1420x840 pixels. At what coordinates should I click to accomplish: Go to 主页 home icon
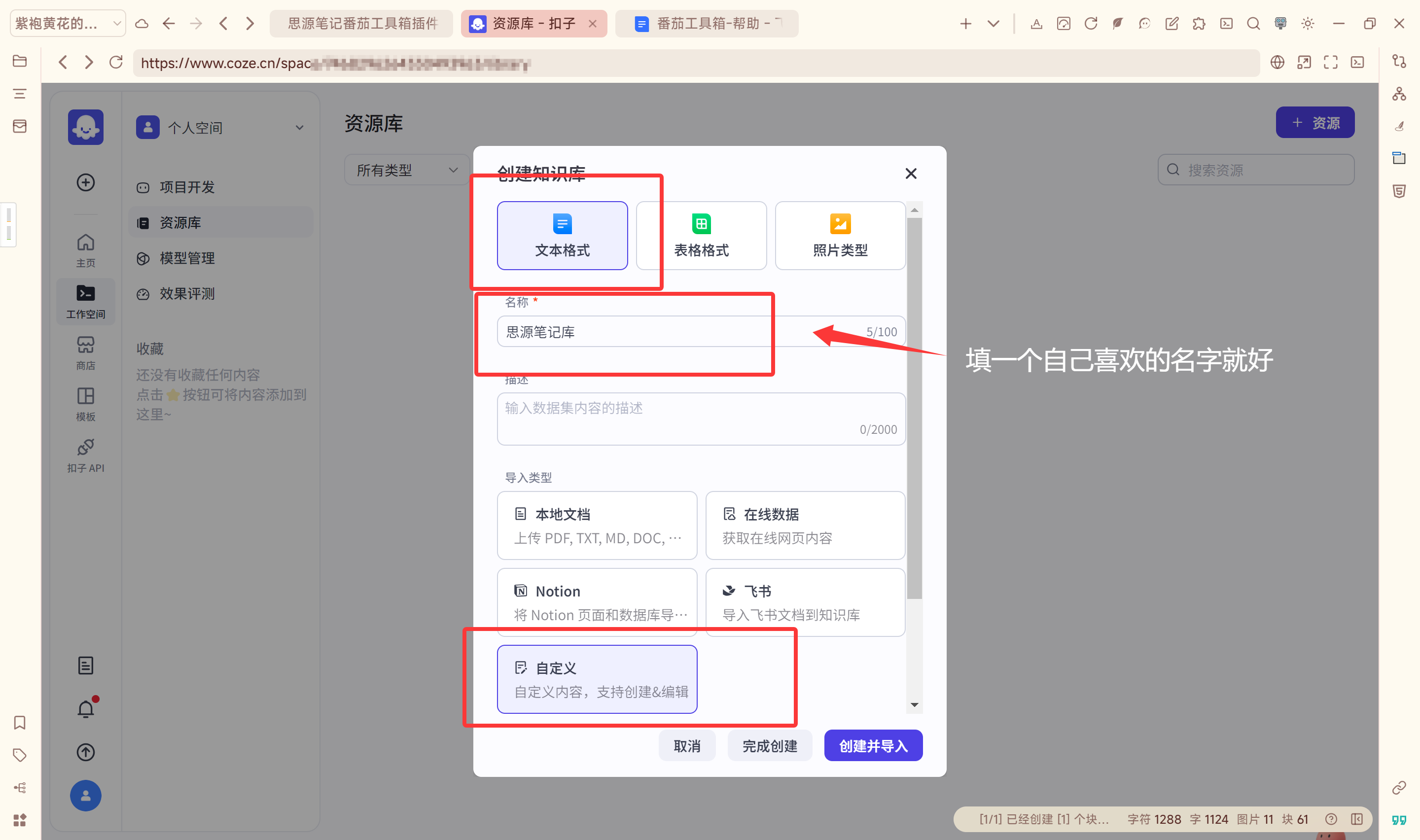pos(85,249)
